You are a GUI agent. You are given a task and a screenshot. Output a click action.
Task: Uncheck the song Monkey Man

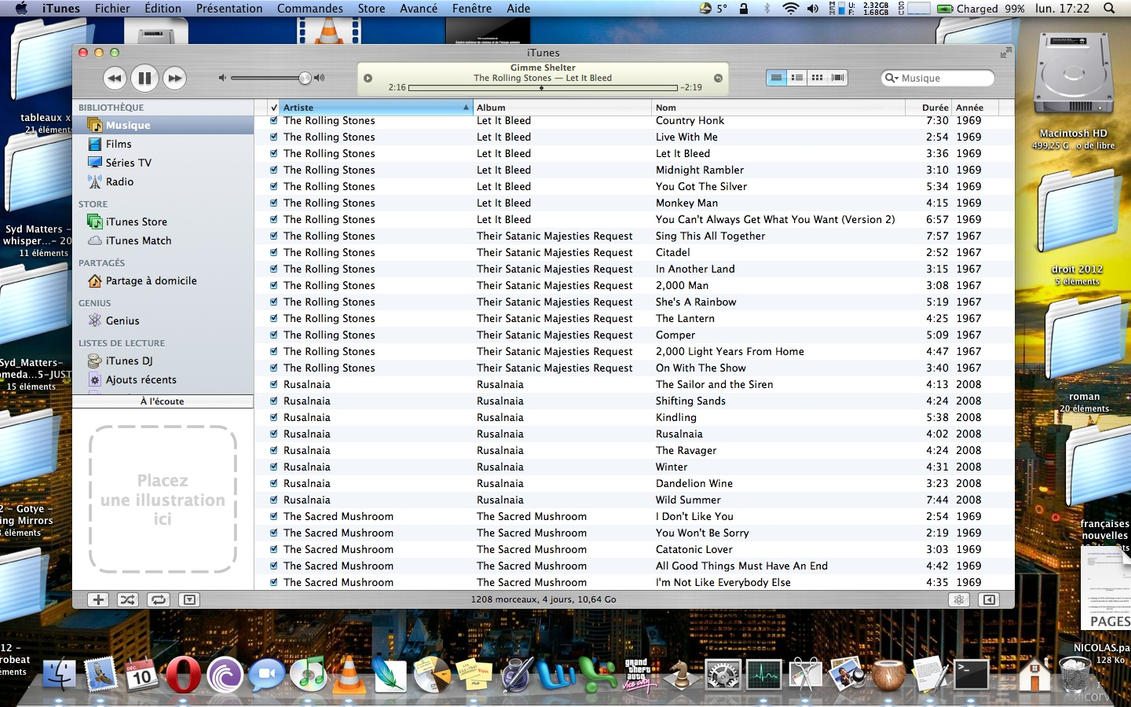click(x=273, y=203)
